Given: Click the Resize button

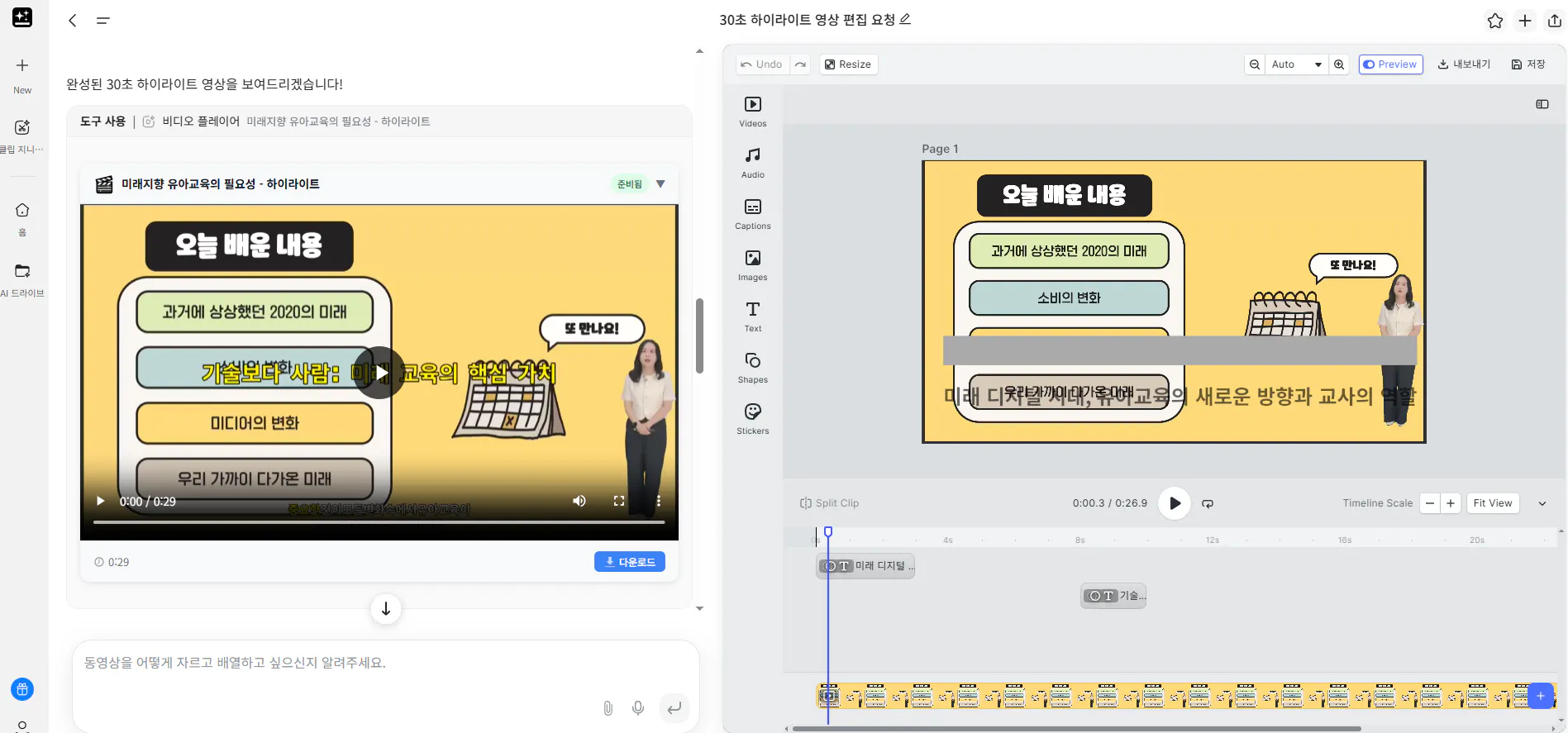Looking at the screenshot, I should pyautogui.click(x=848, y=64).
